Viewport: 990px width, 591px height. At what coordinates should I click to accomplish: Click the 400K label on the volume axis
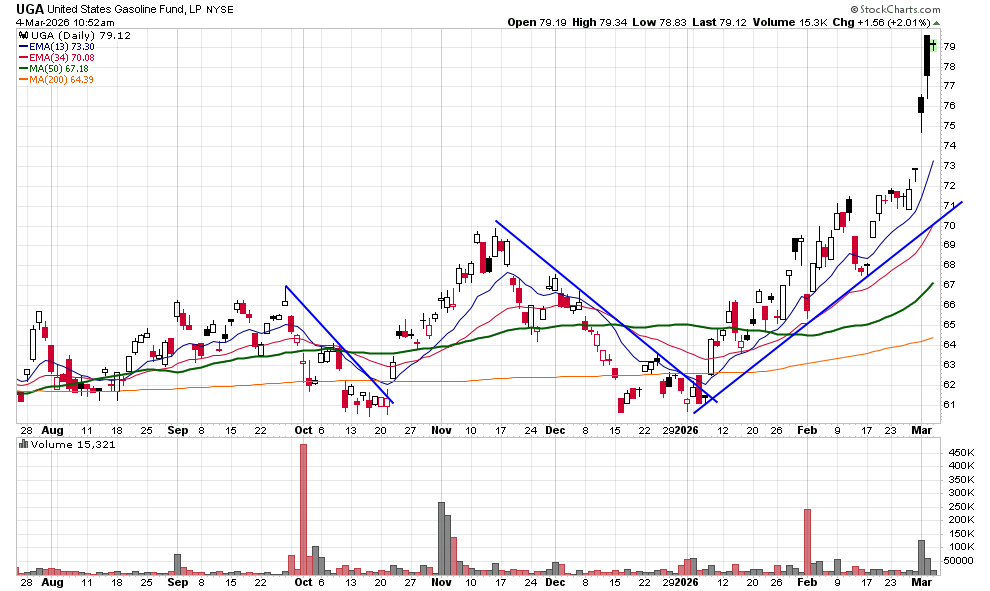click(x=962, y=465)
